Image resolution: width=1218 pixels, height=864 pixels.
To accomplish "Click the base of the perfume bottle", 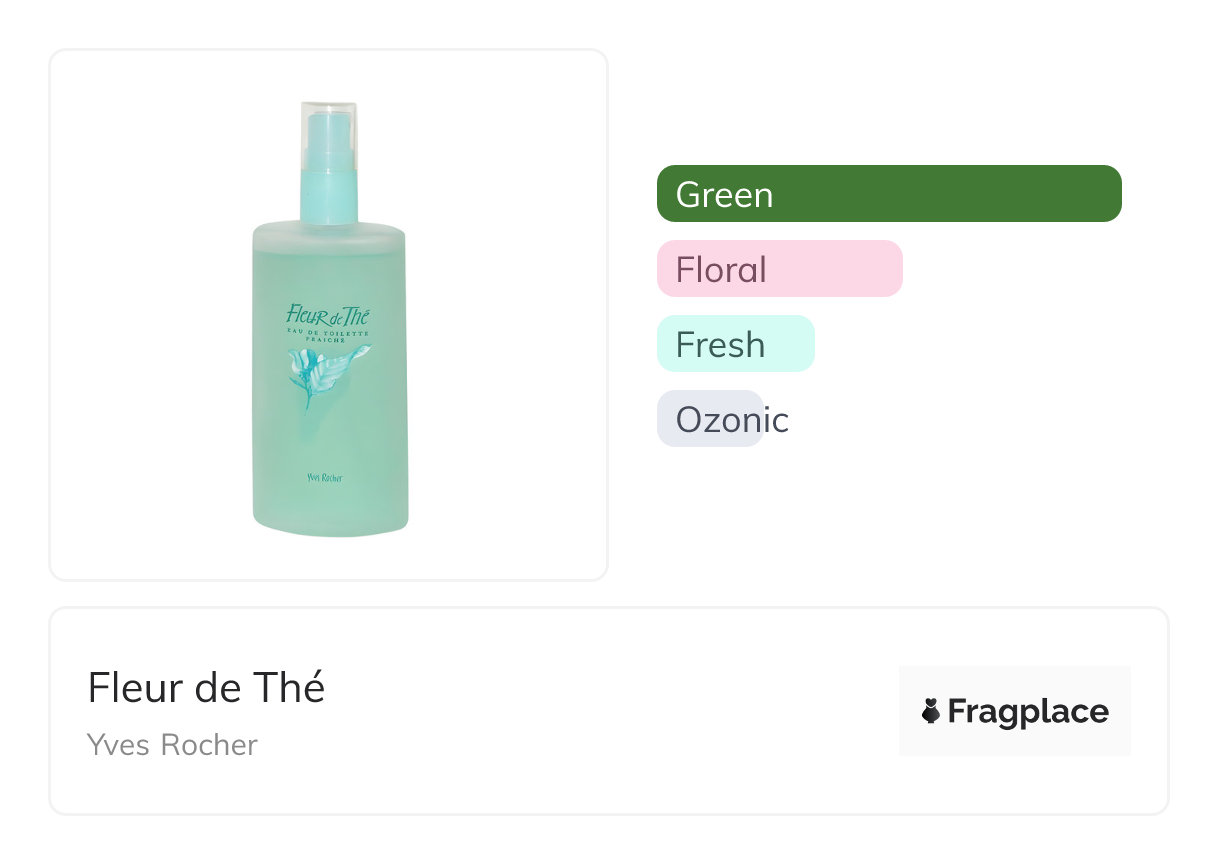I will [x=330, y=520].
